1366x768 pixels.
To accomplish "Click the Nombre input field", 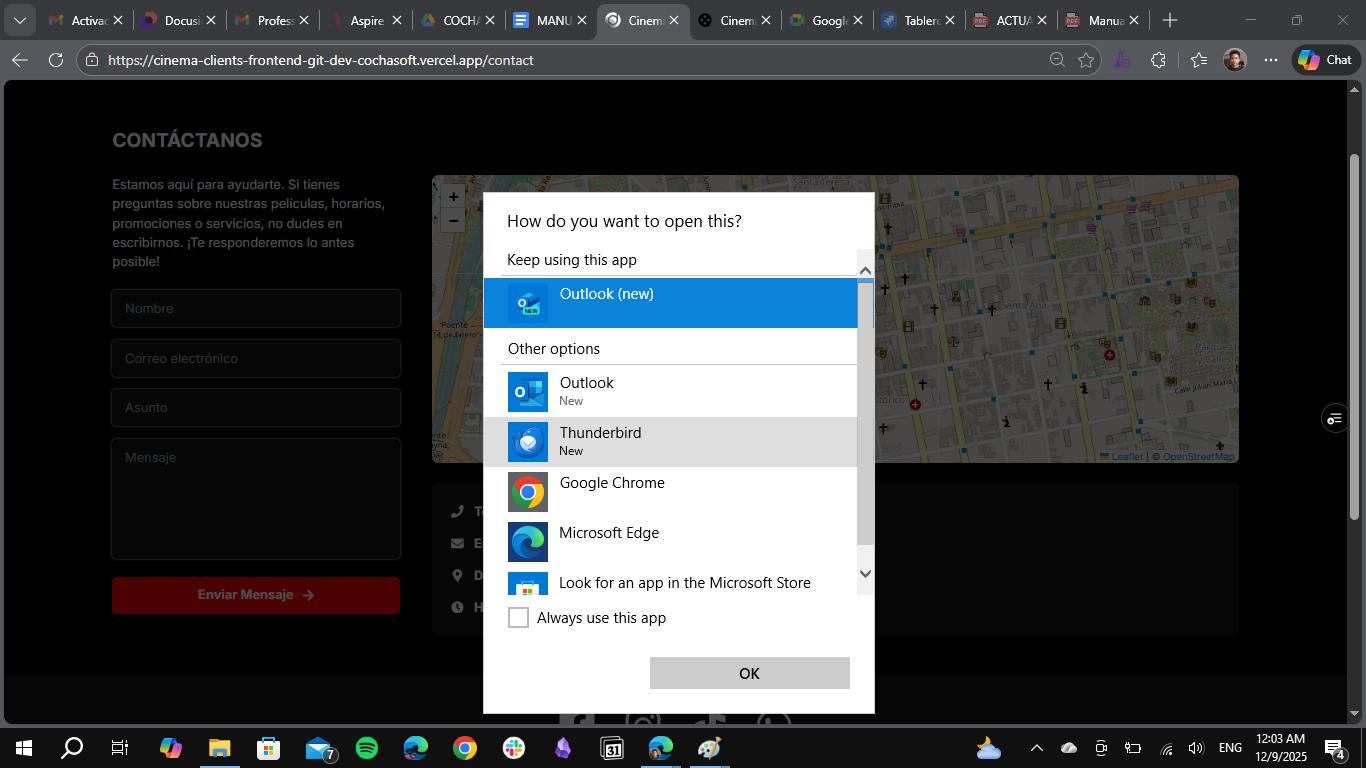I will tap(256, 309).
